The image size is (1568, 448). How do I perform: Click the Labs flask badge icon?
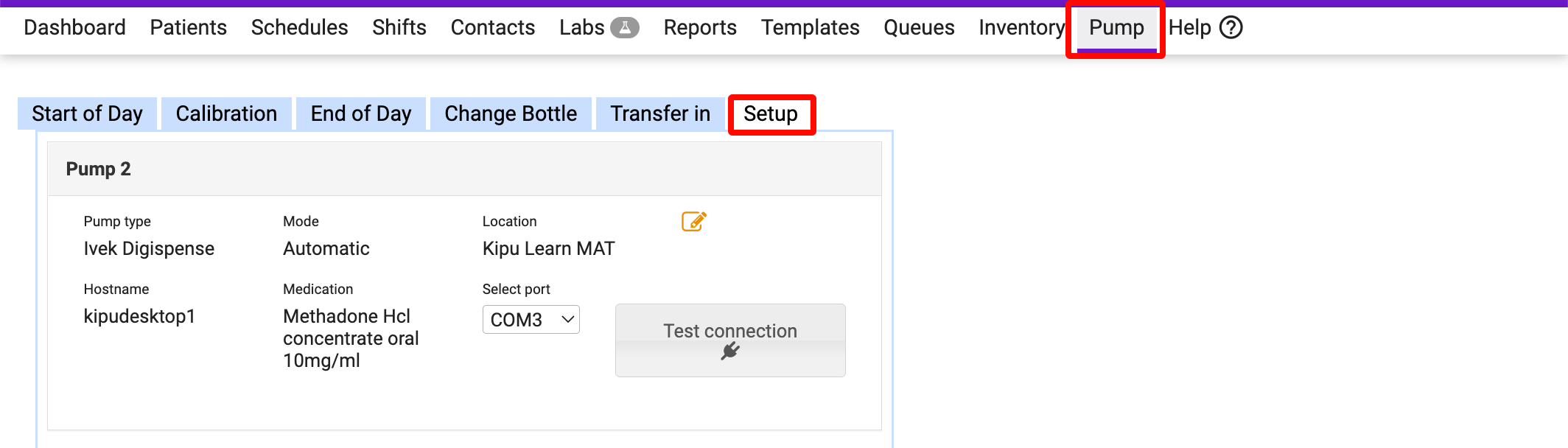(x=624, y=28)
